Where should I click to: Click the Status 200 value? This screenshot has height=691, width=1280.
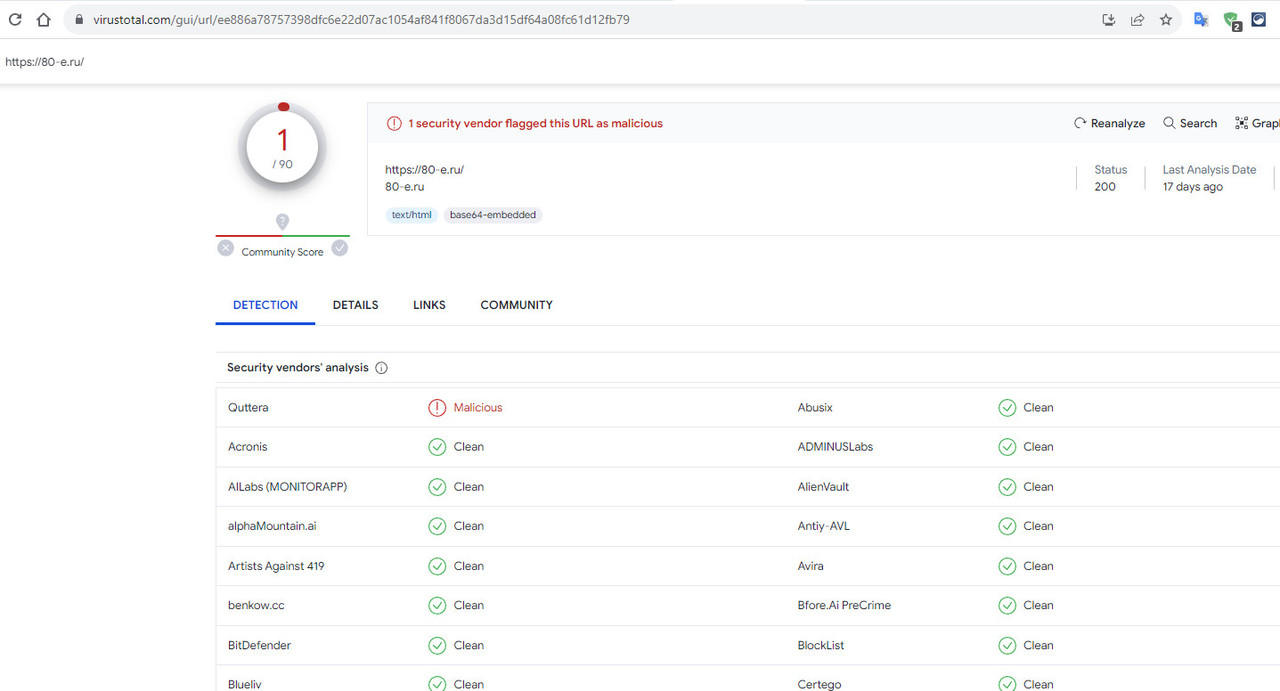click(1105, 187)
